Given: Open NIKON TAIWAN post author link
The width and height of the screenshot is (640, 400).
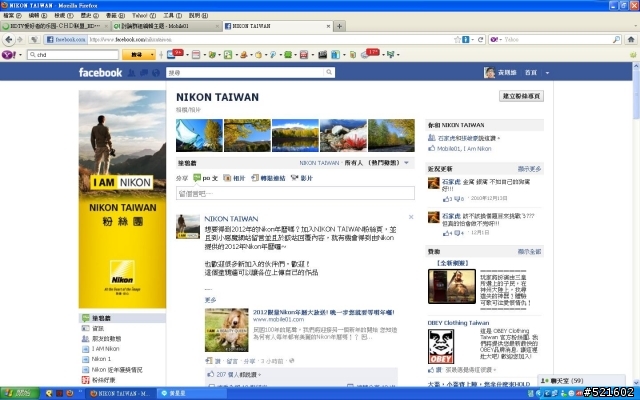Looking at the screenshot, I should pyautogui.click(x=231, y=219).
